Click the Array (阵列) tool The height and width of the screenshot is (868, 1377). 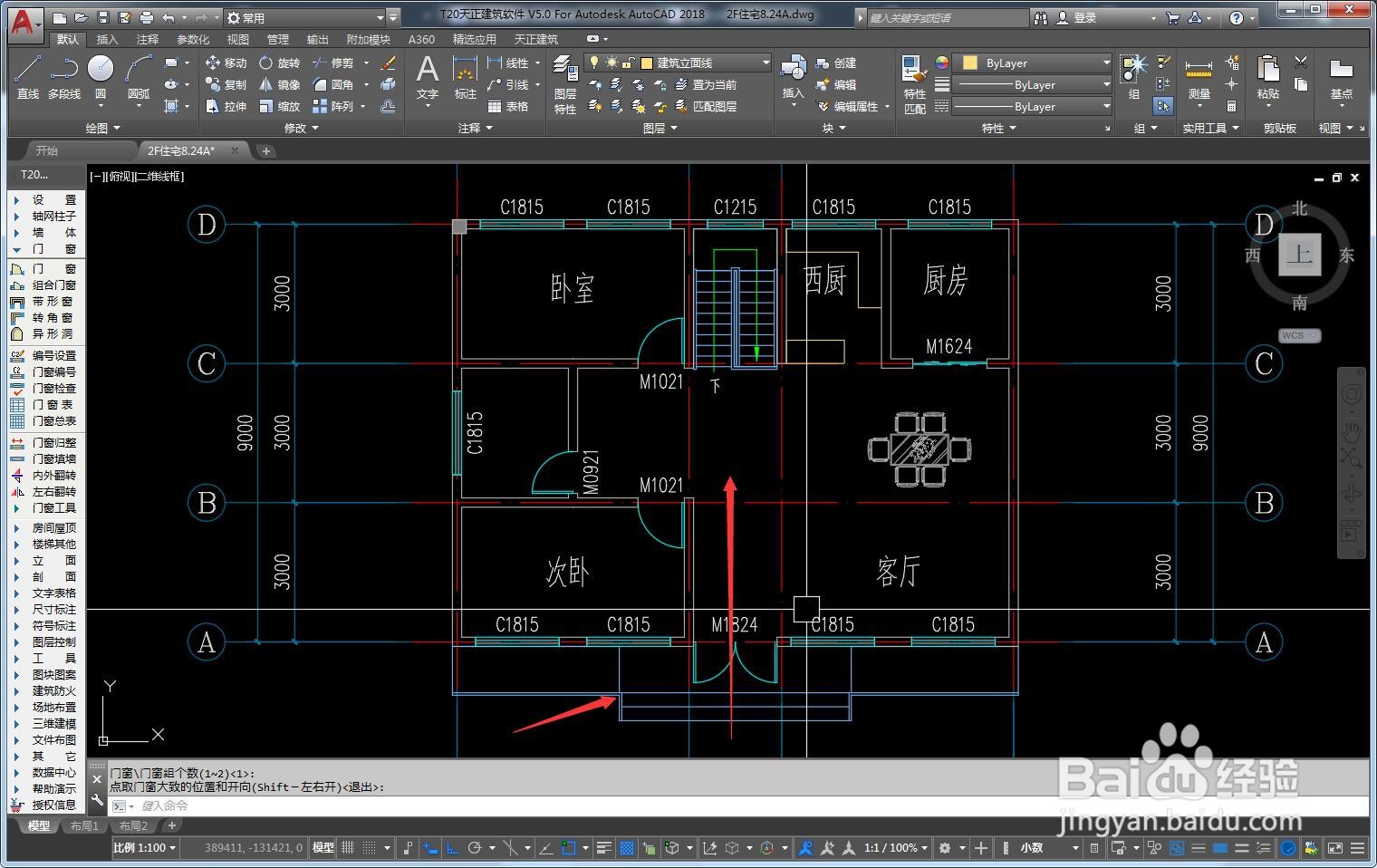(333, 106)
